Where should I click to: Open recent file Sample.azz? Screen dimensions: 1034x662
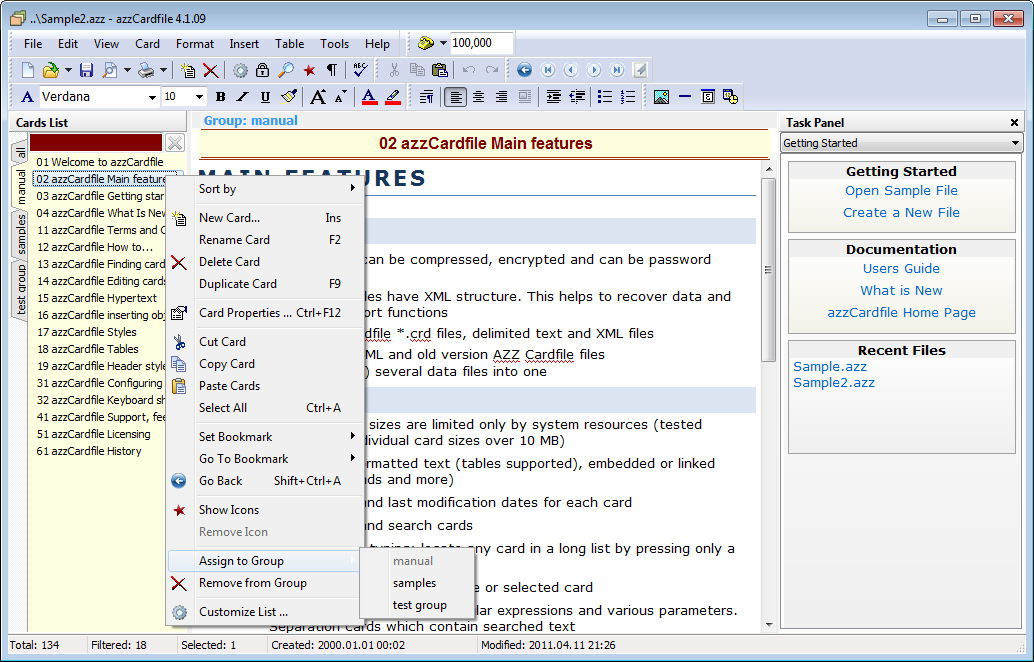(829, 366)
